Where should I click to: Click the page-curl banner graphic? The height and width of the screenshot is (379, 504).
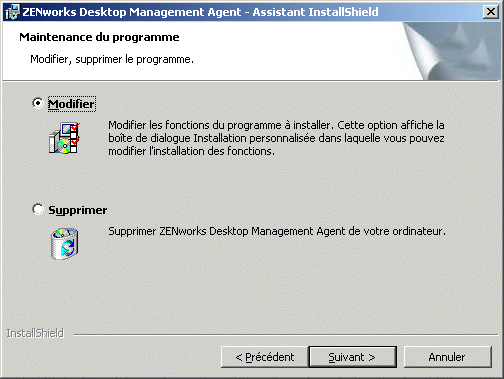coord(451,51)
